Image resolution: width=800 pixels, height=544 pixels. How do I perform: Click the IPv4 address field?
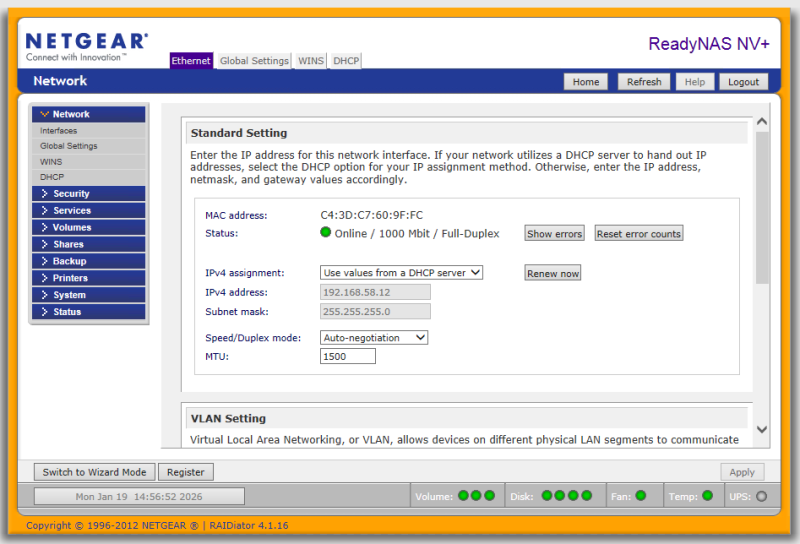pyautogui.click(x=375, y=292)
